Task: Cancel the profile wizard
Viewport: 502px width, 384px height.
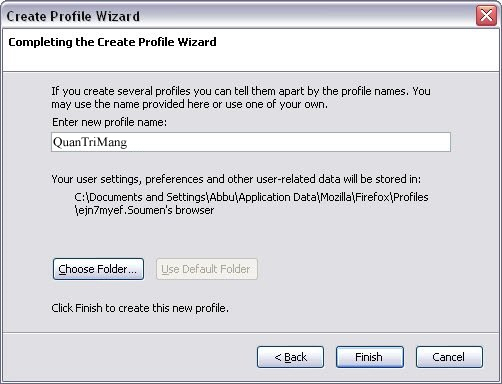Action: 449,357
